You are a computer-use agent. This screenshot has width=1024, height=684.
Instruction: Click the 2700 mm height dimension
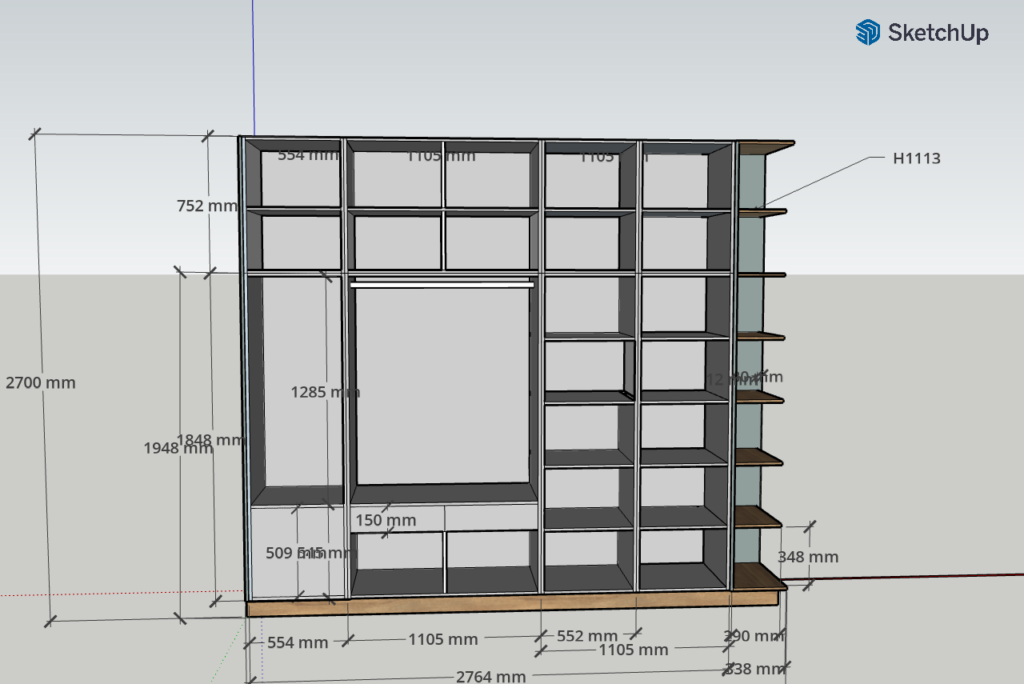click(x=40, y=382)
